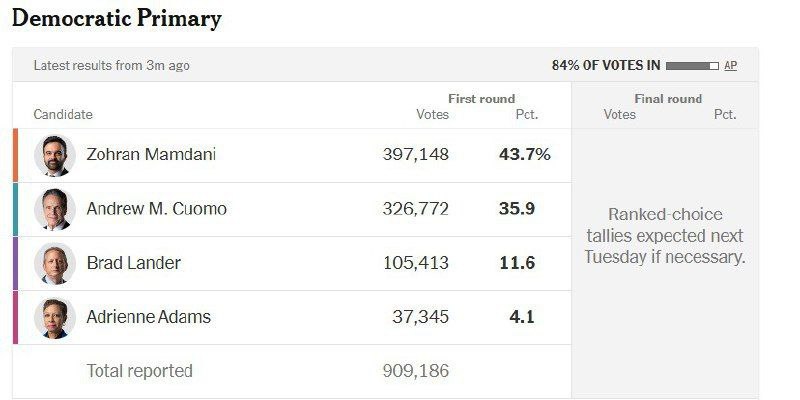This screenshot has height=400, width=800.
Task: Select the Zohran Mamdani name
Action: 151,155
